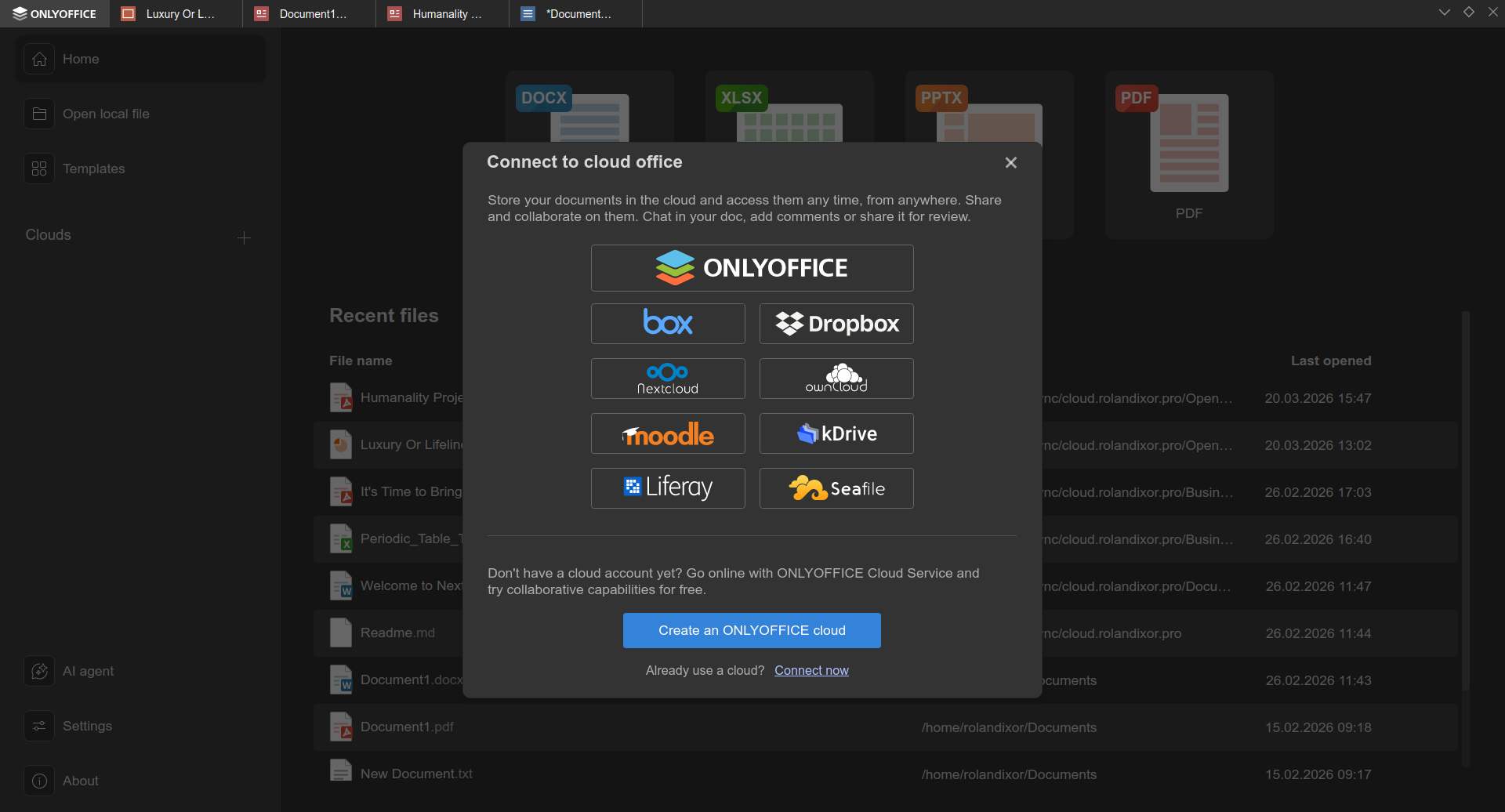Connect to Box cloud storage

click(x=668, y=323)
